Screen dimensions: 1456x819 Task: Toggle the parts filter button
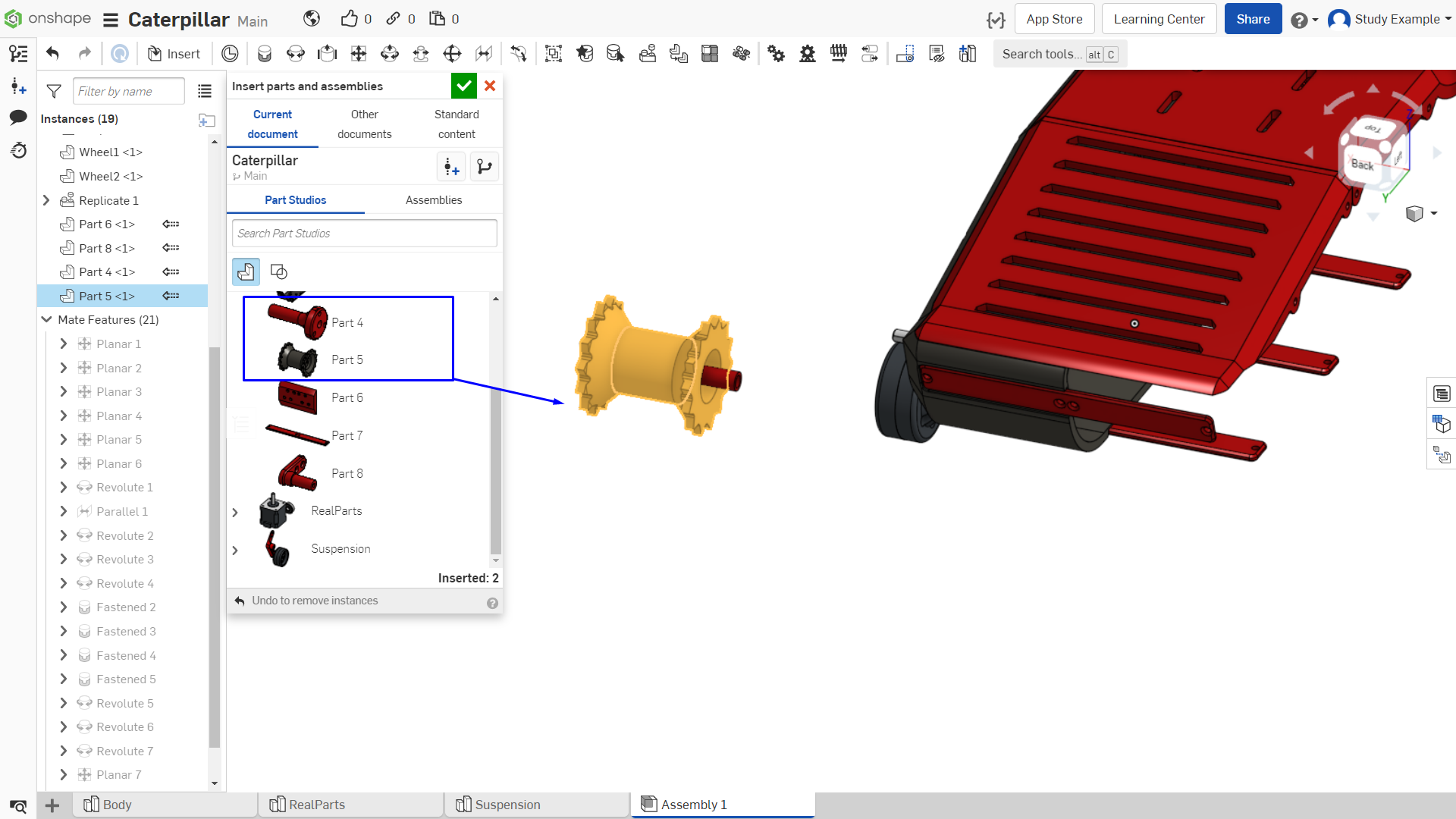[x=246, y=271]
